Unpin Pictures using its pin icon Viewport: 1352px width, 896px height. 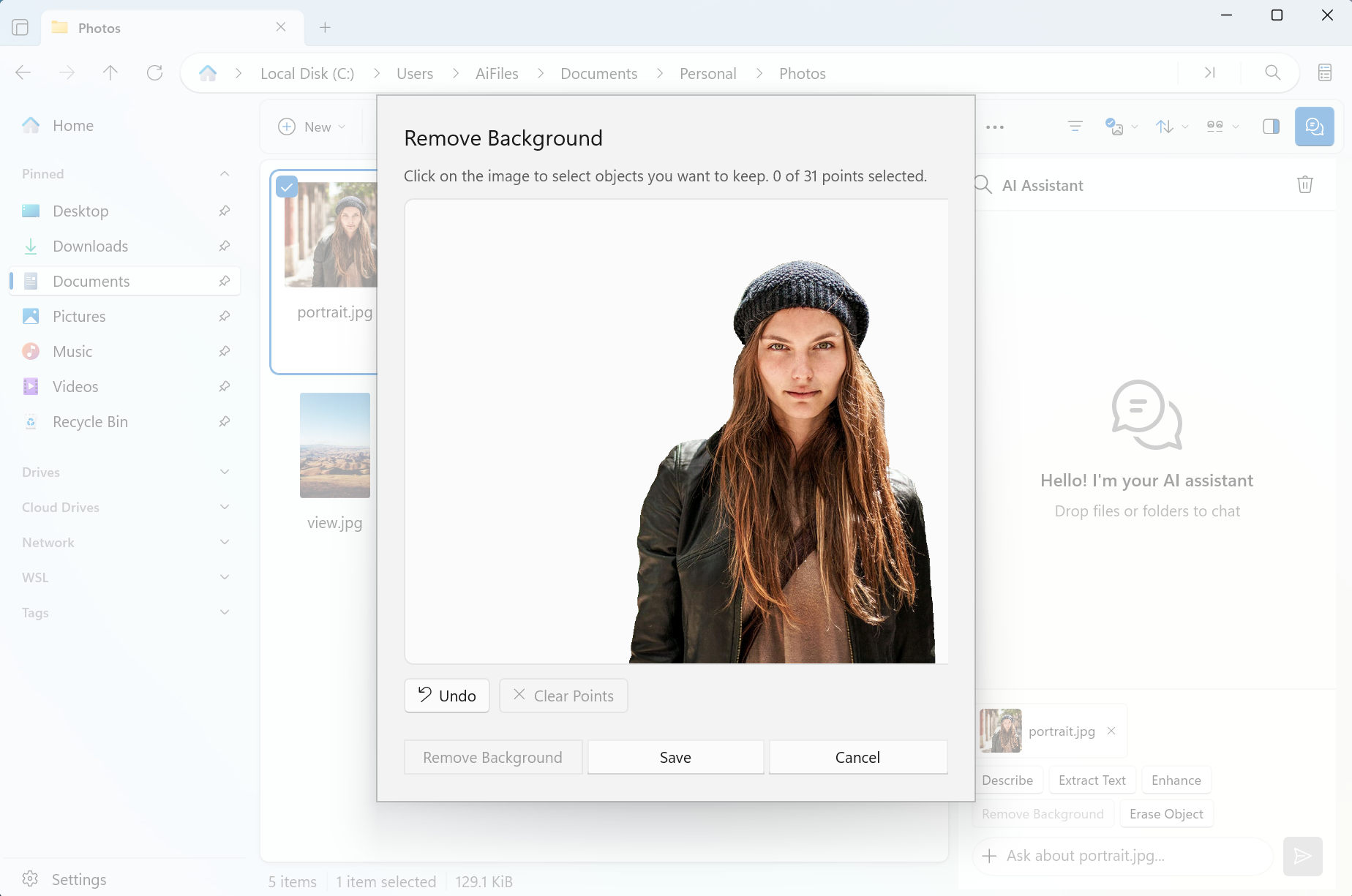[x=225, y=316]
